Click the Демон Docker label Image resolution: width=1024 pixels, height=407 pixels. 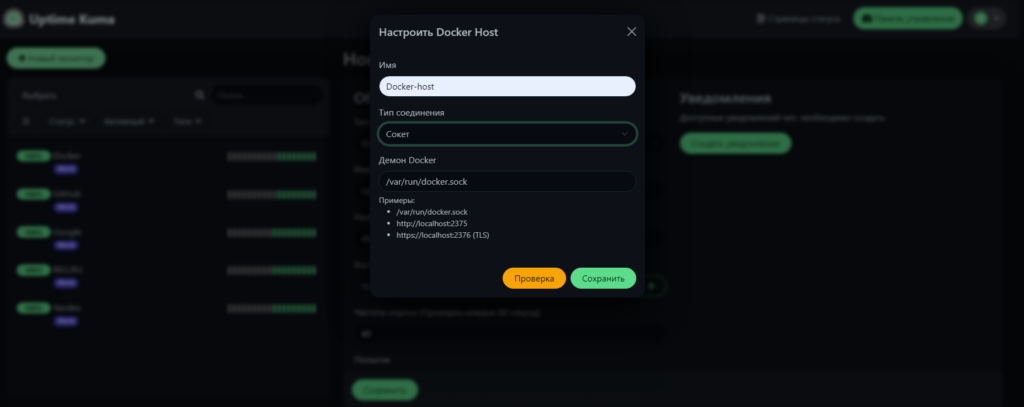click(408, 160)
